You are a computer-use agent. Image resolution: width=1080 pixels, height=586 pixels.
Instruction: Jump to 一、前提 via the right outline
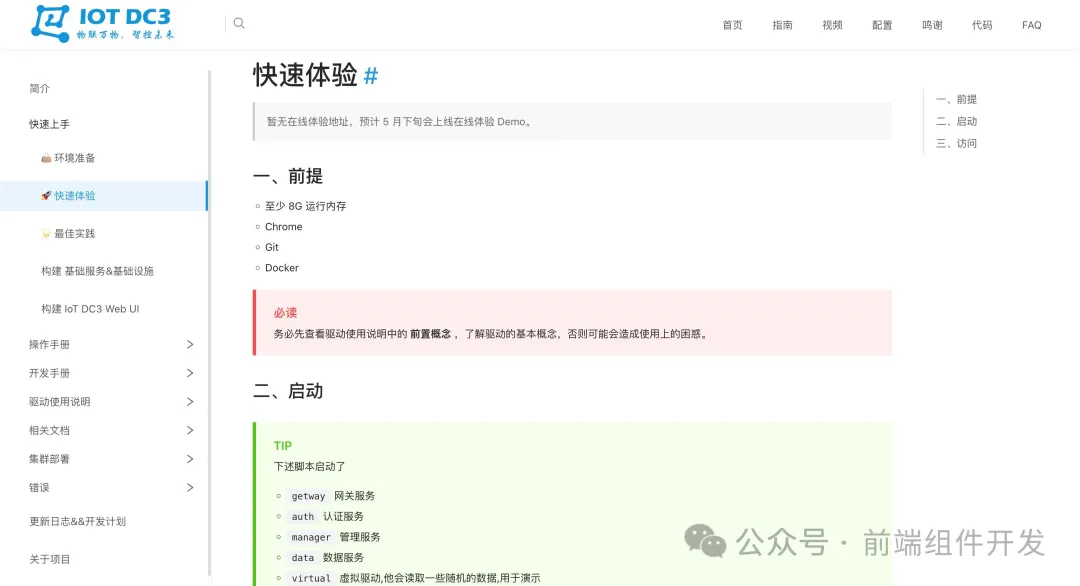(956, 98)
